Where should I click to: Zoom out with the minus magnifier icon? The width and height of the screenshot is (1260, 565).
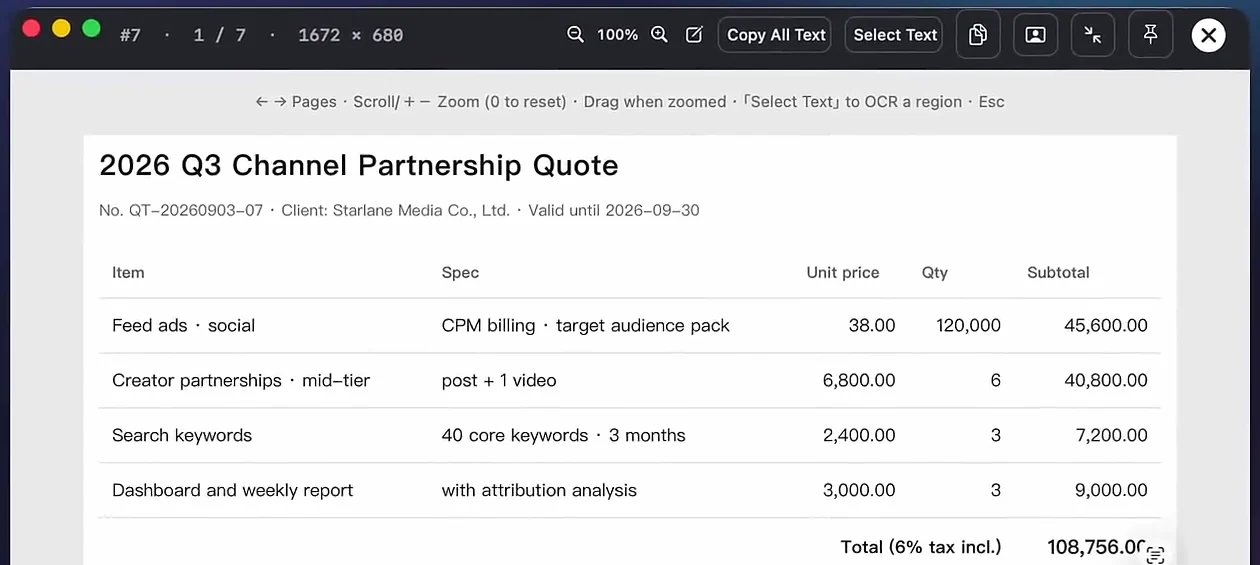pyautogui.click(x=575, y=35)
